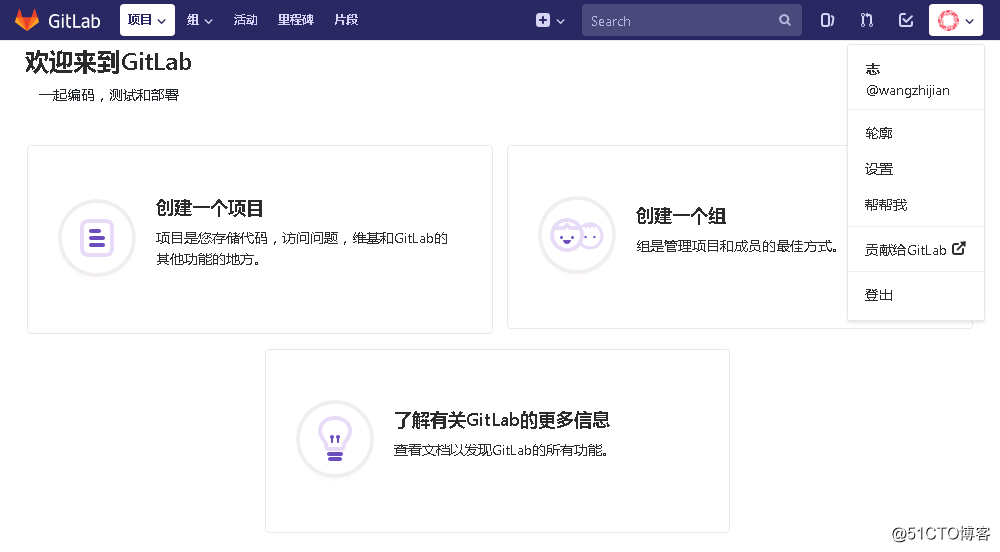Open the 项目 projects dropdown

coord(147,20)
